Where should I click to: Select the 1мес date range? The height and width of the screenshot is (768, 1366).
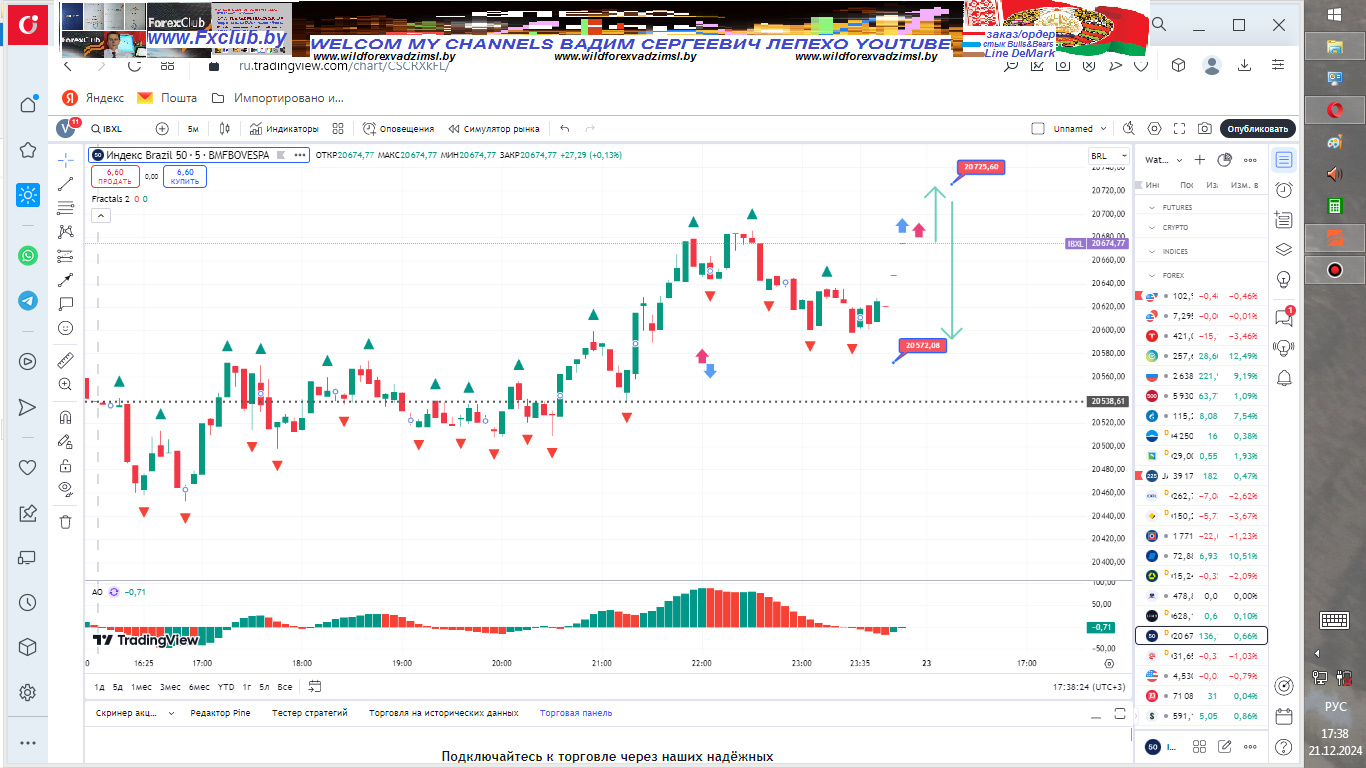click(141, 687)
